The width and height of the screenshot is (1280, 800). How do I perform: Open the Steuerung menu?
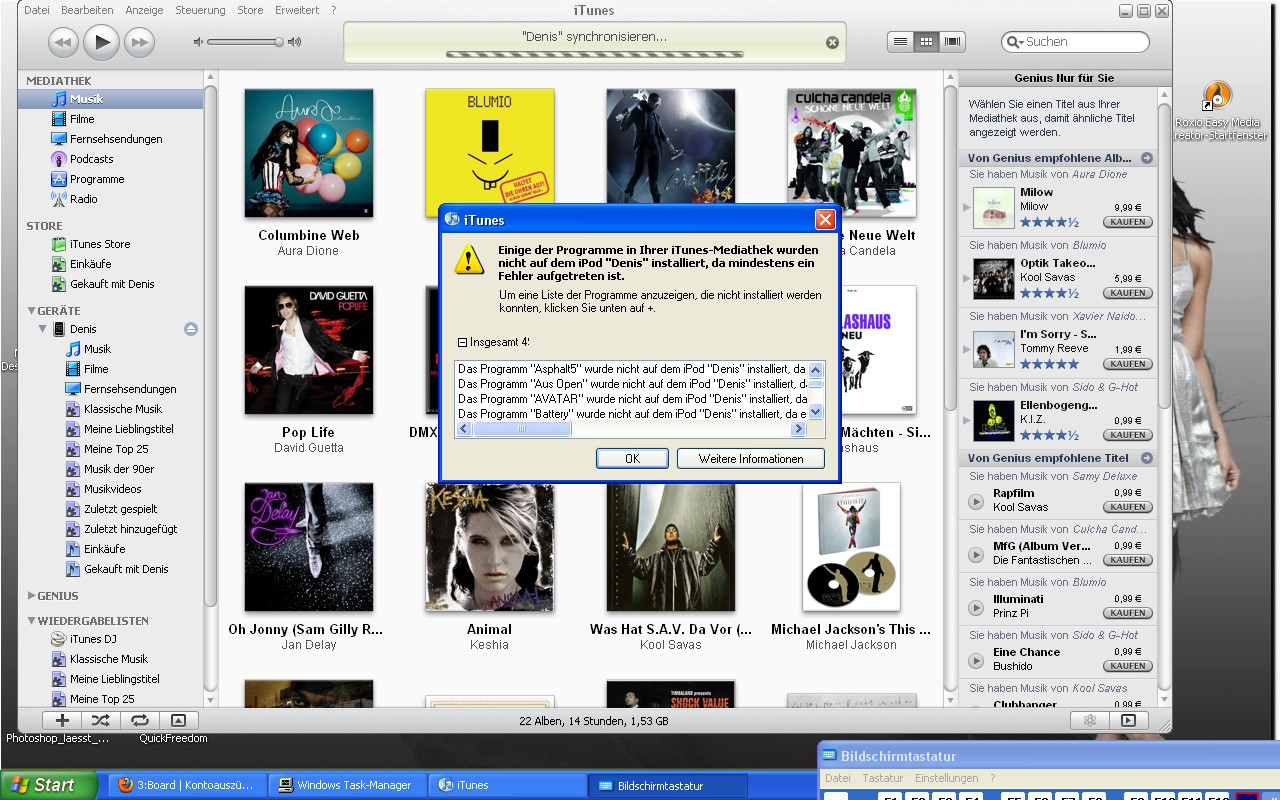[x=200, y=10]
